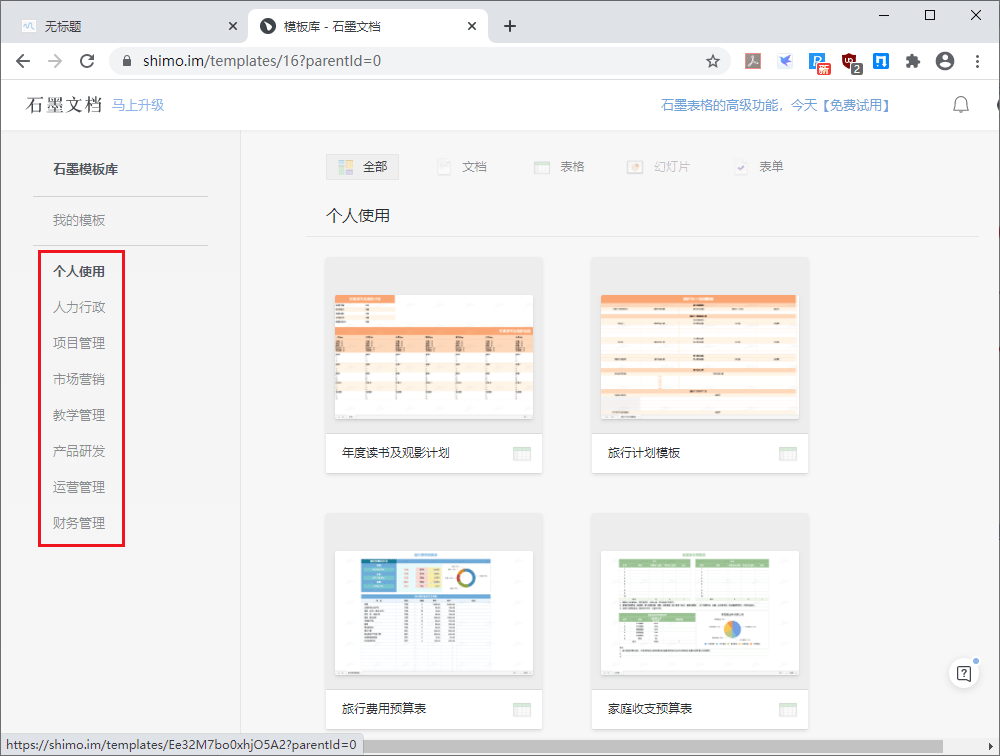Open the Chrome extensions puzzle icon
This screenshot has width=1000, height=756.
912,61
